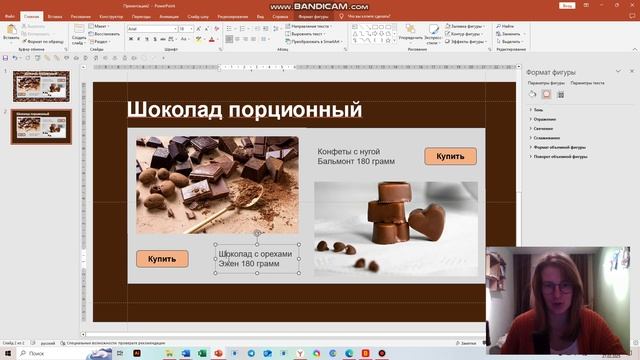
Task: Click the Undo arrow in quick access toolbar
Action: [15, 58]
